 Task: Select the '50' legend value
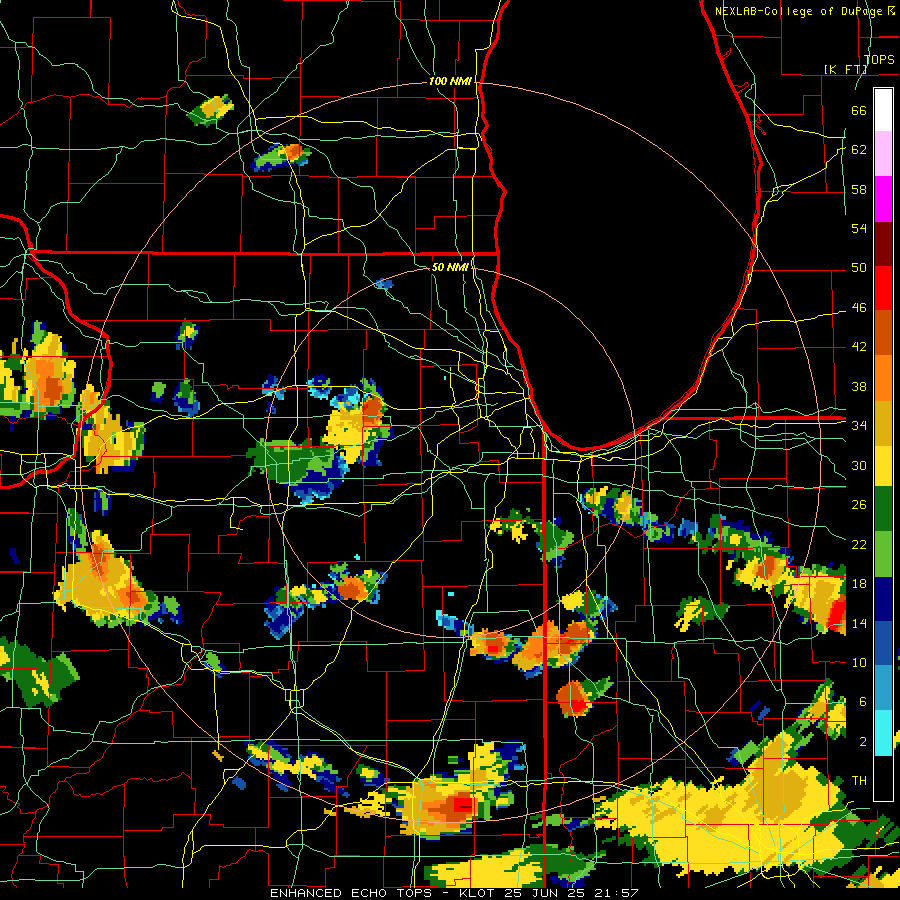tap(859, 268)
